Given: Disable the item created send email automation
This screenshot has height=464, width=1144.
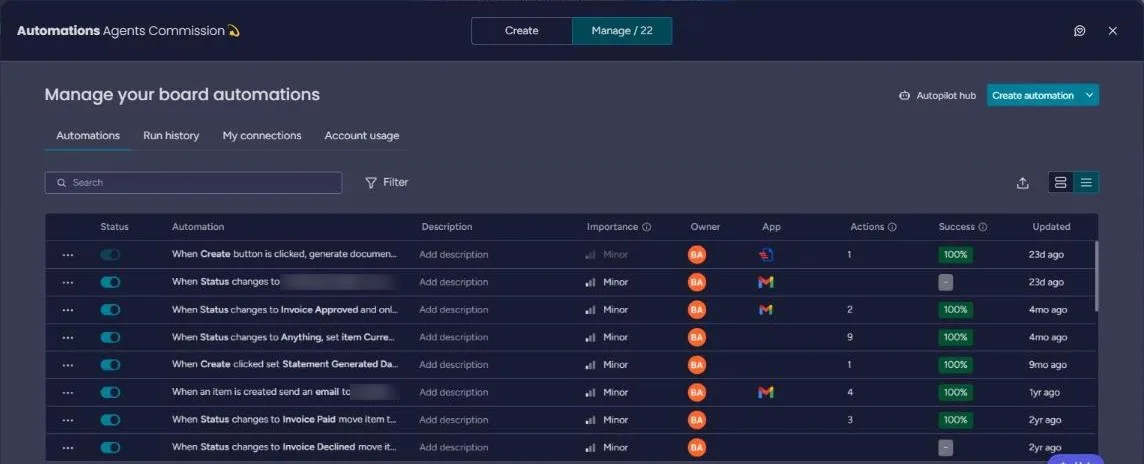Looking at the screenshot, I should coord(110,393).
